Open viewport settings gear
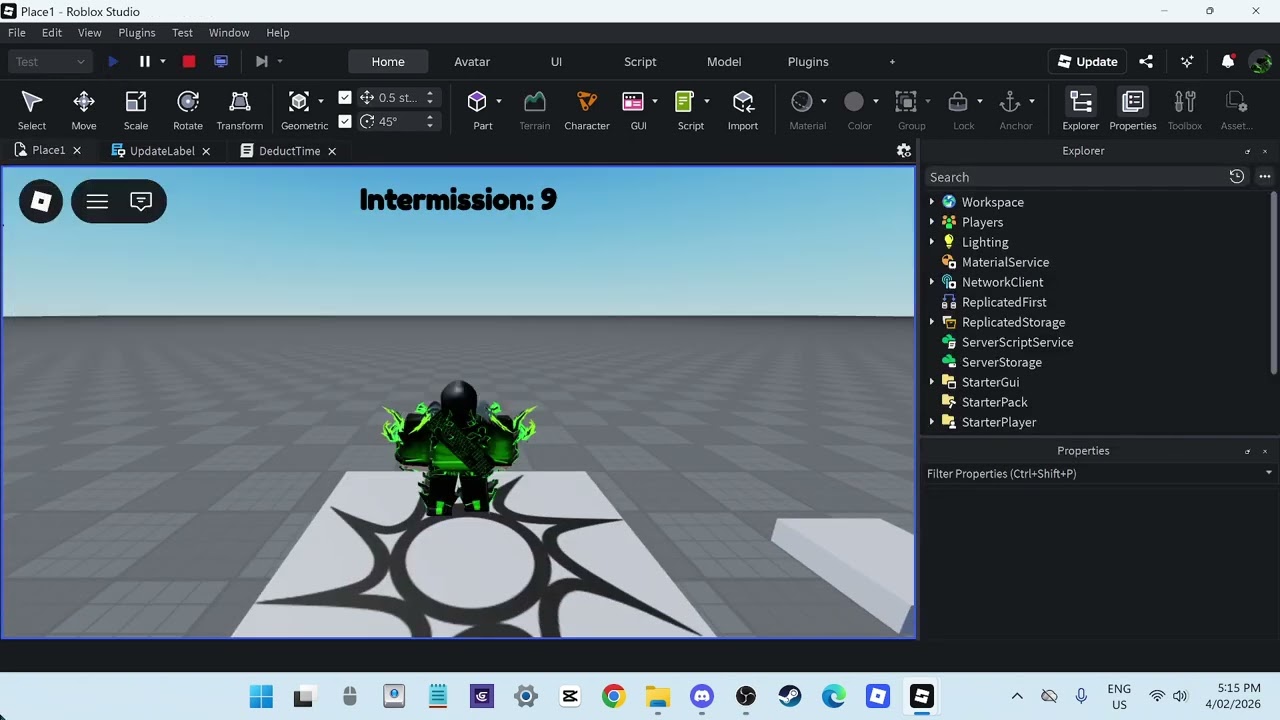Screen dimensions: 1280x720 click(x=904, y=151)
